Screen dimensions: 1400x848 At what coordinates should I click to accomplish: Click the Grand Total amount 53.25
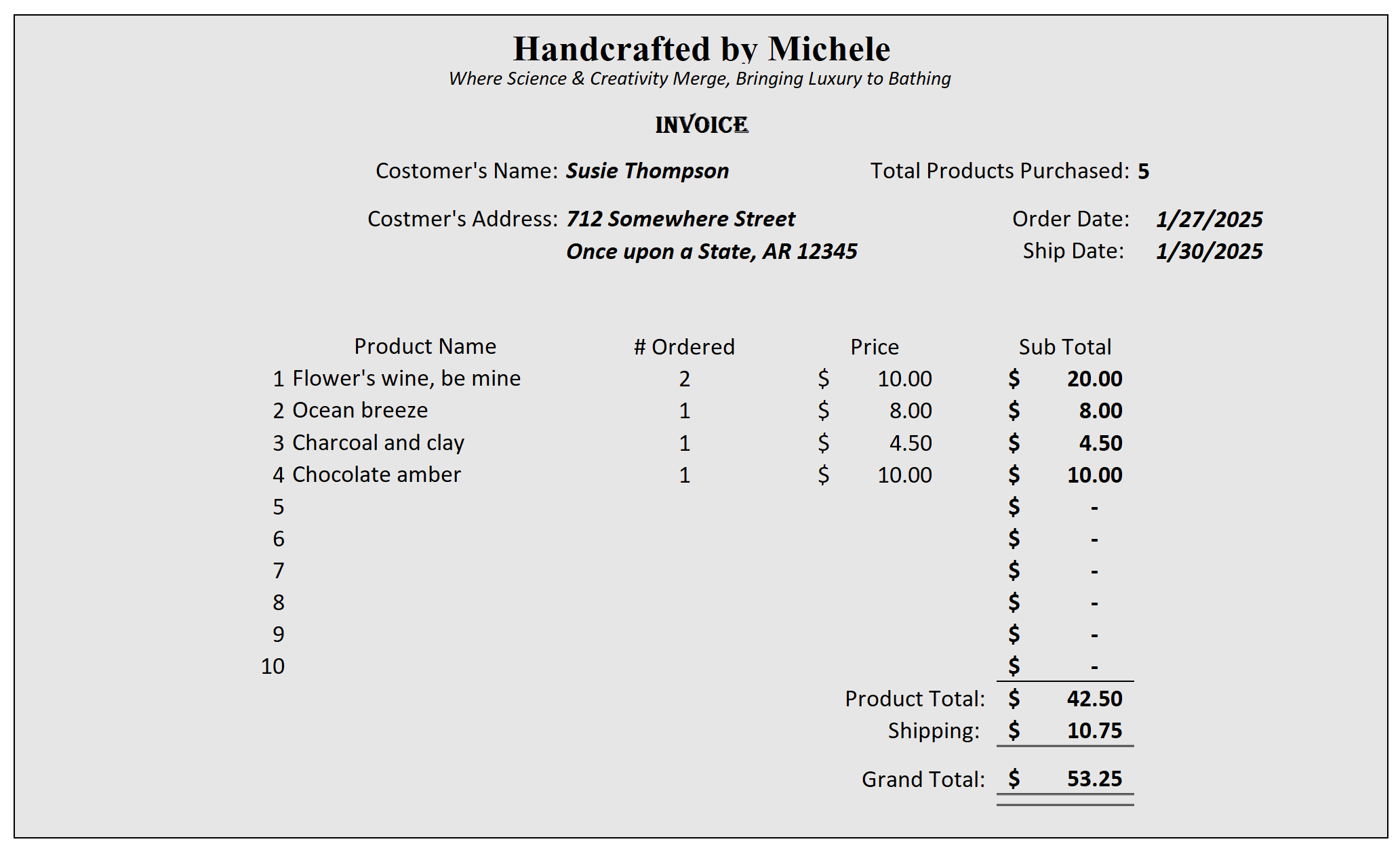(x=1094, y=779)
